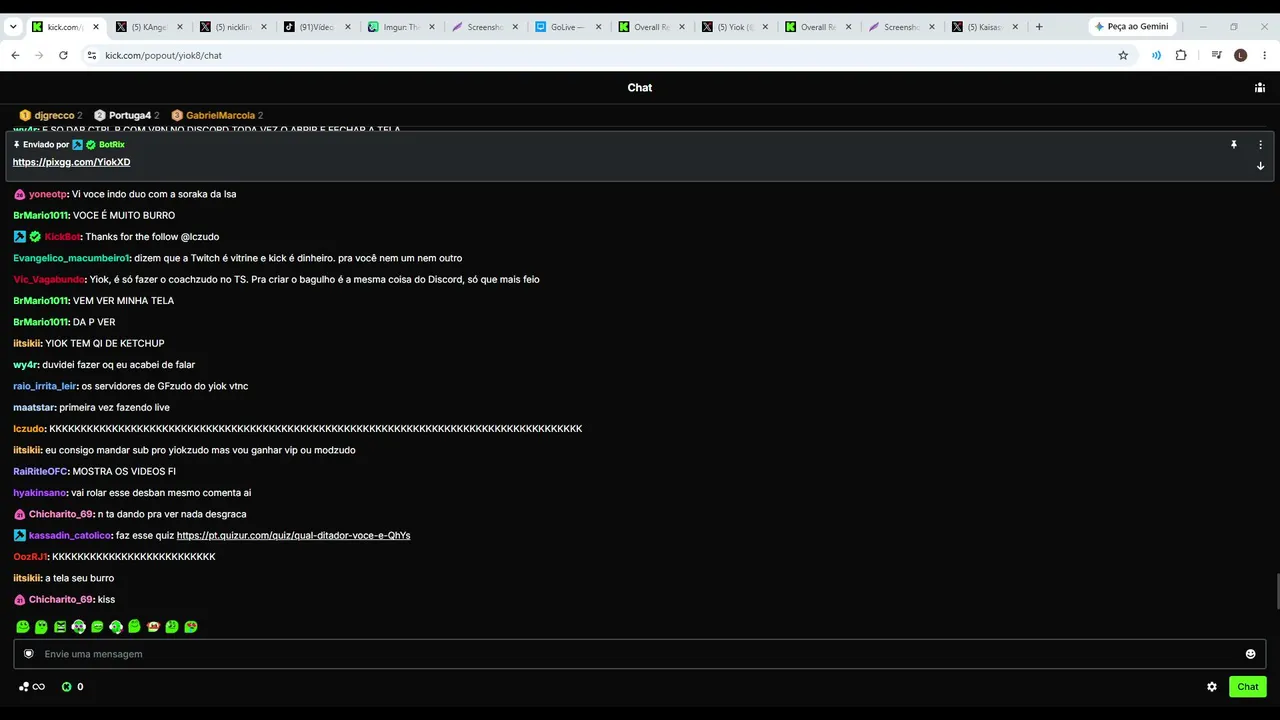The image size is (1280, 720).
Task: Click username raio_irrita_leir
Action: [x=45, y=386]
